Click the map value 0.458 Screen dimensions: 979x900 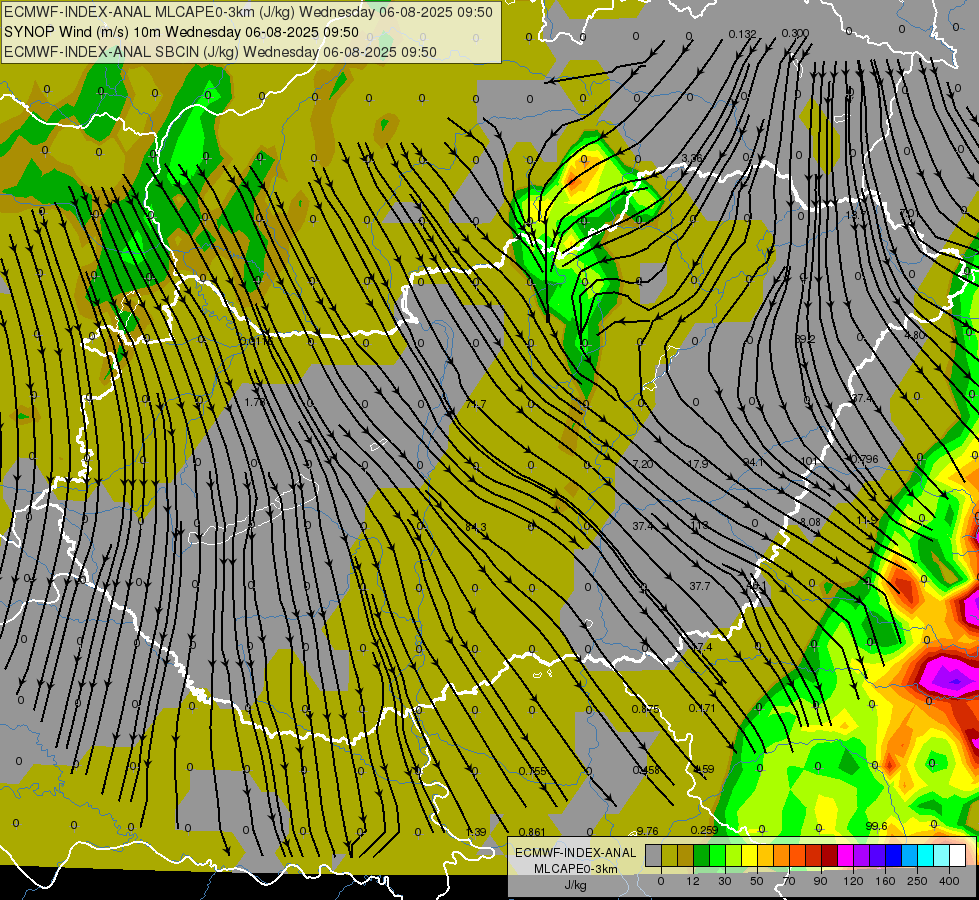[646, 770]
